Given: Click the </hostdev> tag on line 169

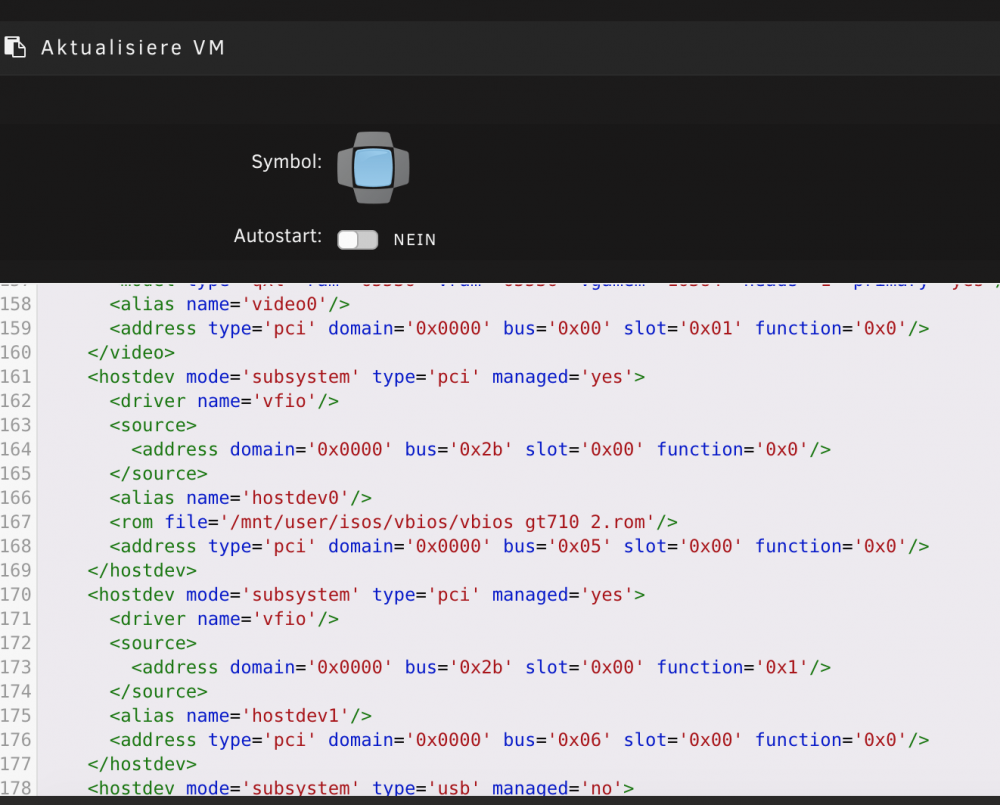Looking at the screenshot, I should (x=142, y=571).
